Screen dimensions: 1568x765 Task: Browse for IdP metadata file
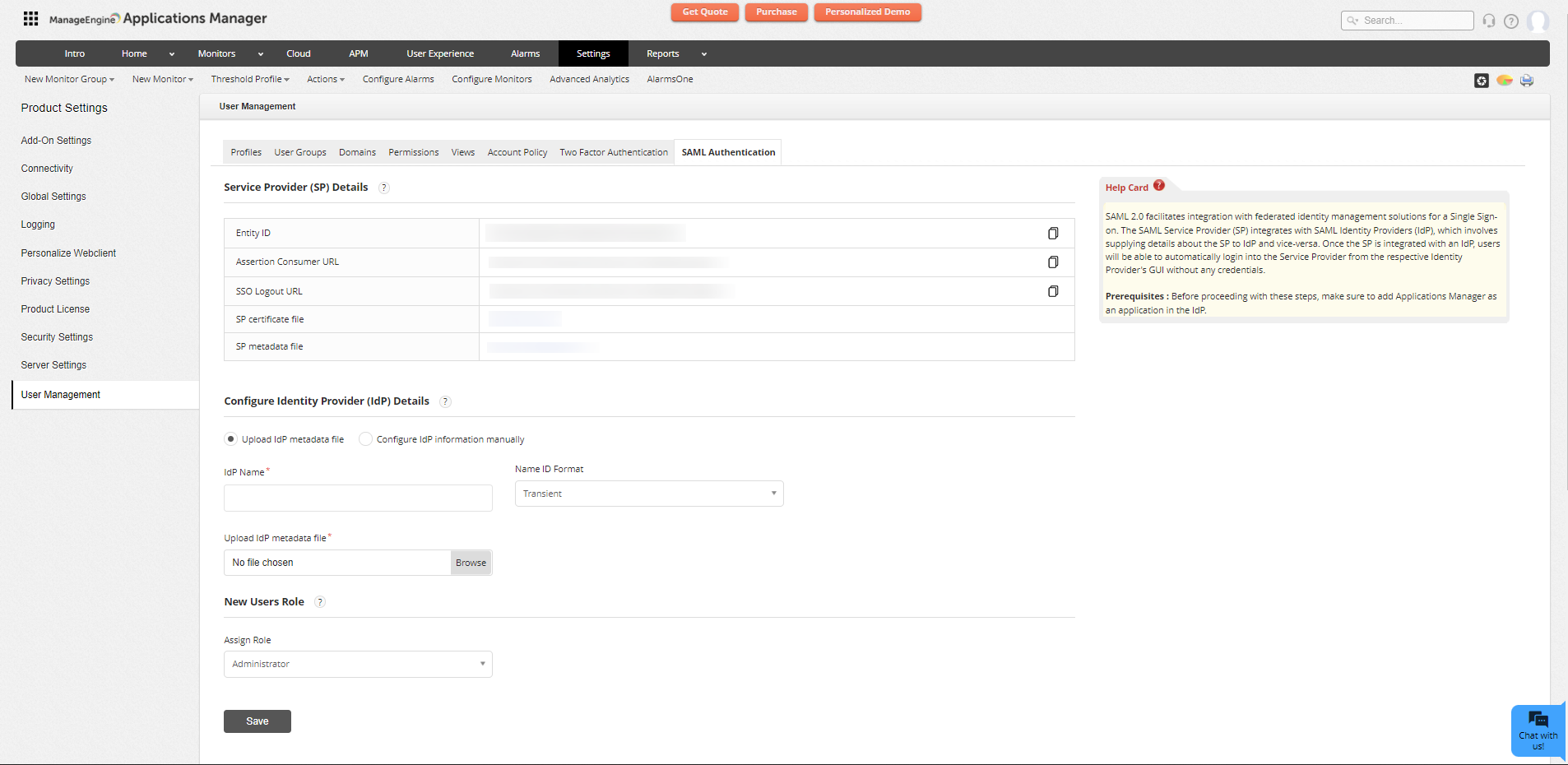point(471,563)
